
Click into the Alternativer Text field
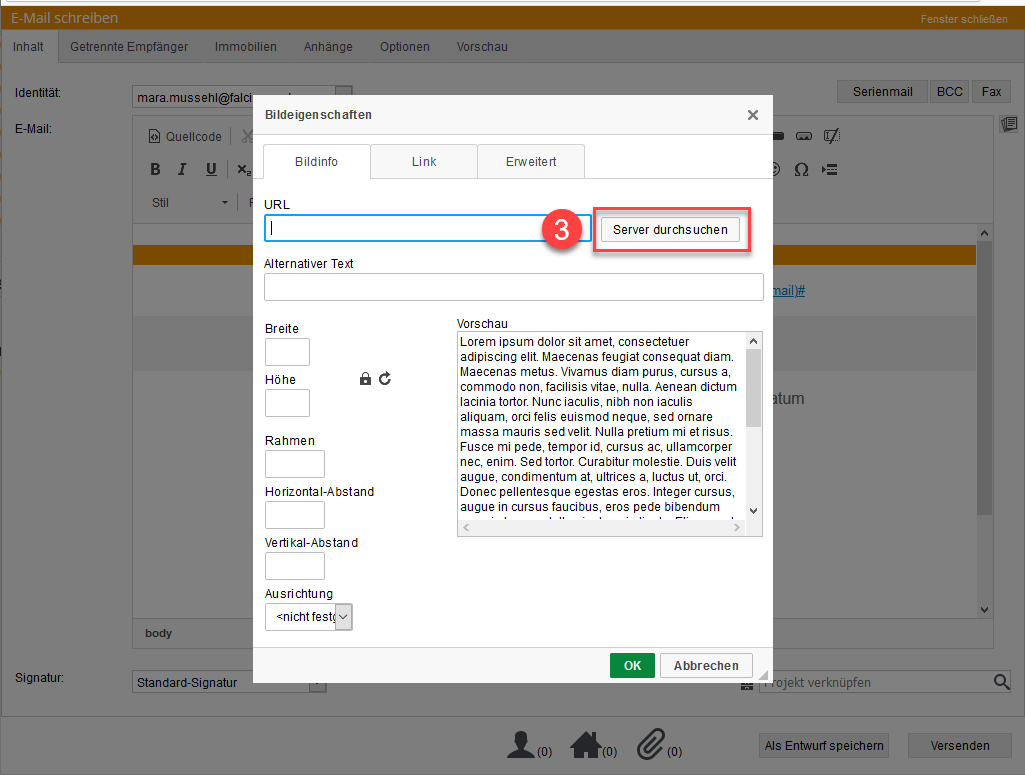[513, 287]
